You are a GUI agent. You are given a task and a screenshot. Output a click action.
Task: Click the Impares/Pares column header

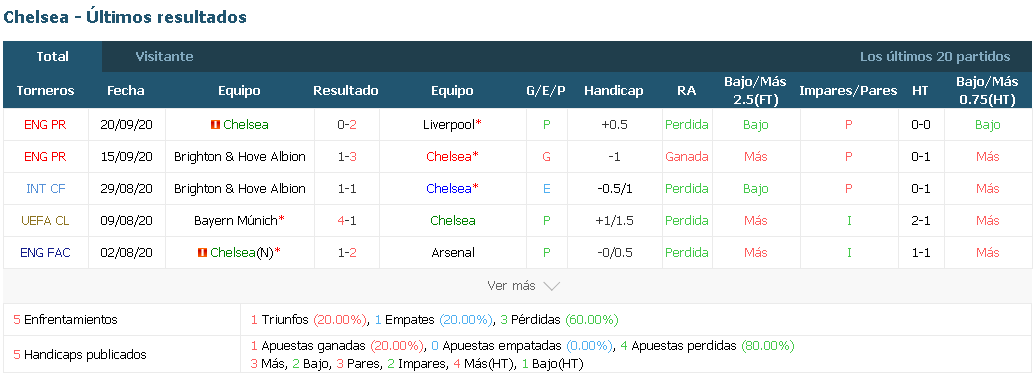coord(848,91)
